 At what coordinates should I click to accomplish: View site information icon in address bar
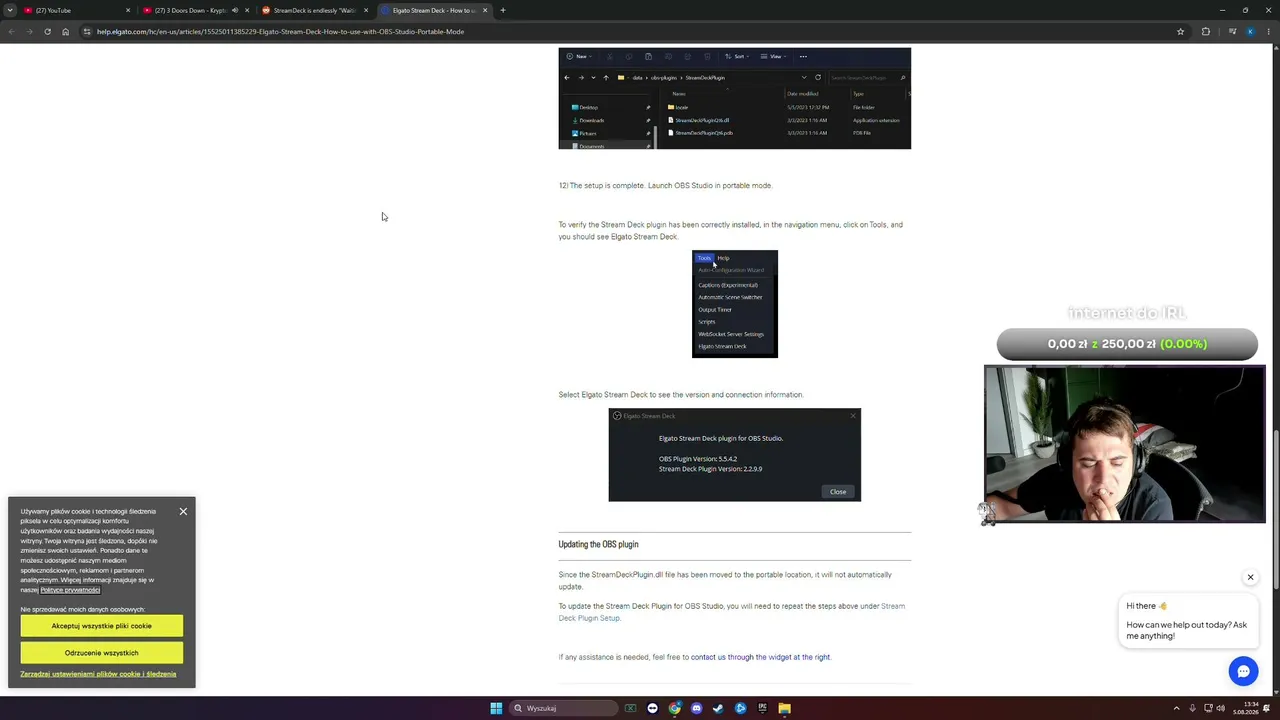point(87,31)
